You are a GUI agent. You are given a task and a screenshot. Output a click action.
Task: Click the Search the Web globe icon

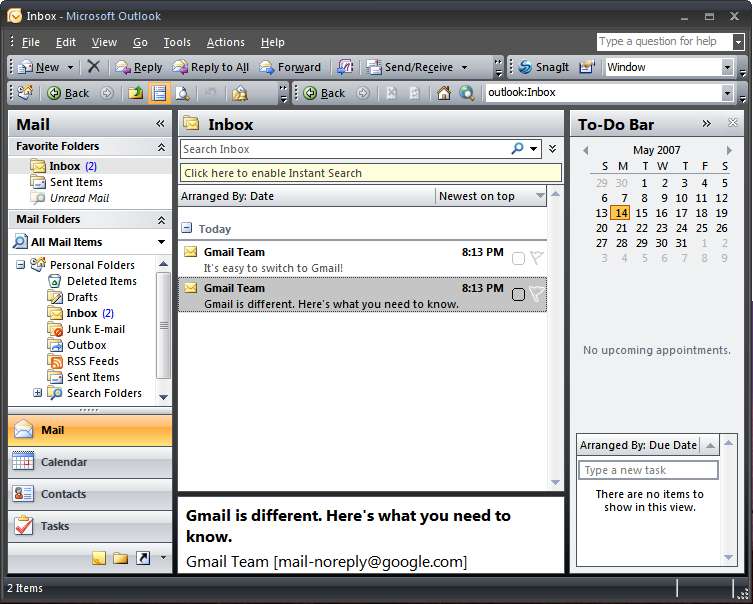pyautogui.click(x=467, y=93)
